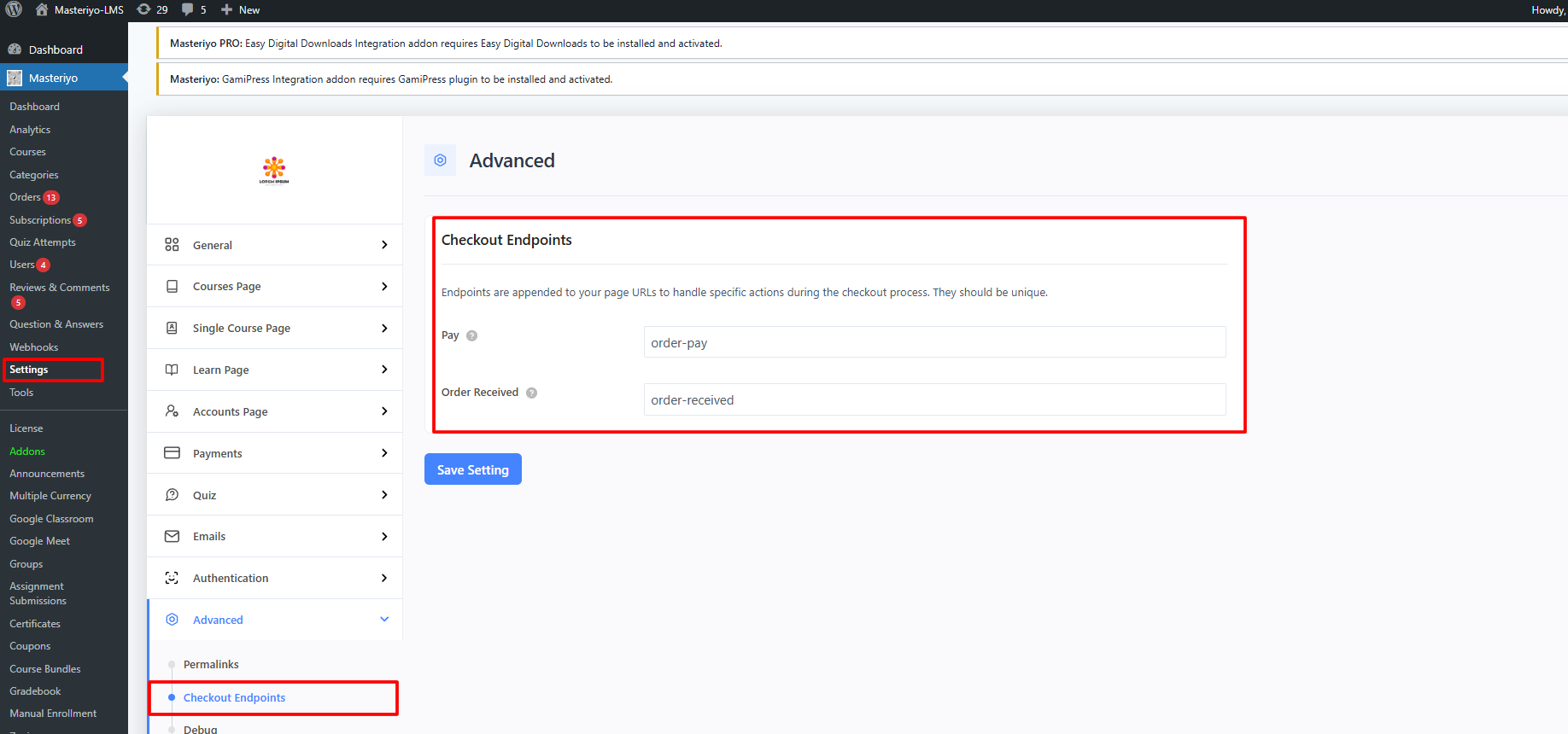Expand the General settings chevron
The image size is (1568, 734).
click(x=384, y=245)
